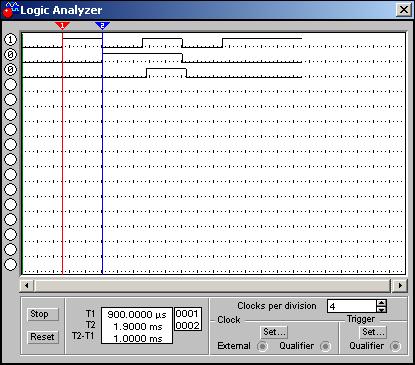
Task: Click scroll right arrow of waveform scrollbar
Action: pyautogui.click(x=400, y=285)
